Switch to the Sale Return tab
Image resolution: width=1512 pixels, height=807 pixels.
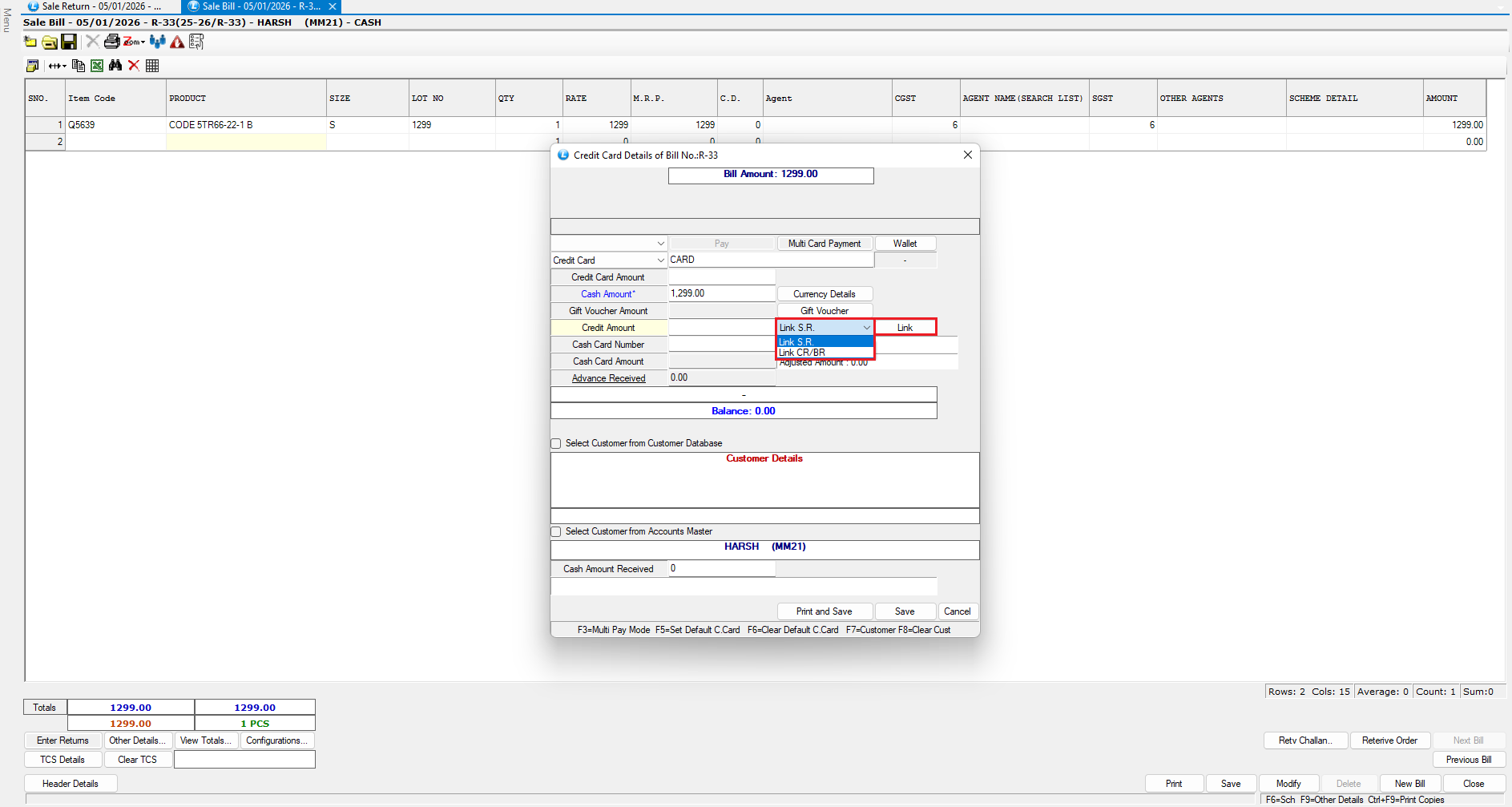pos(95,6)
